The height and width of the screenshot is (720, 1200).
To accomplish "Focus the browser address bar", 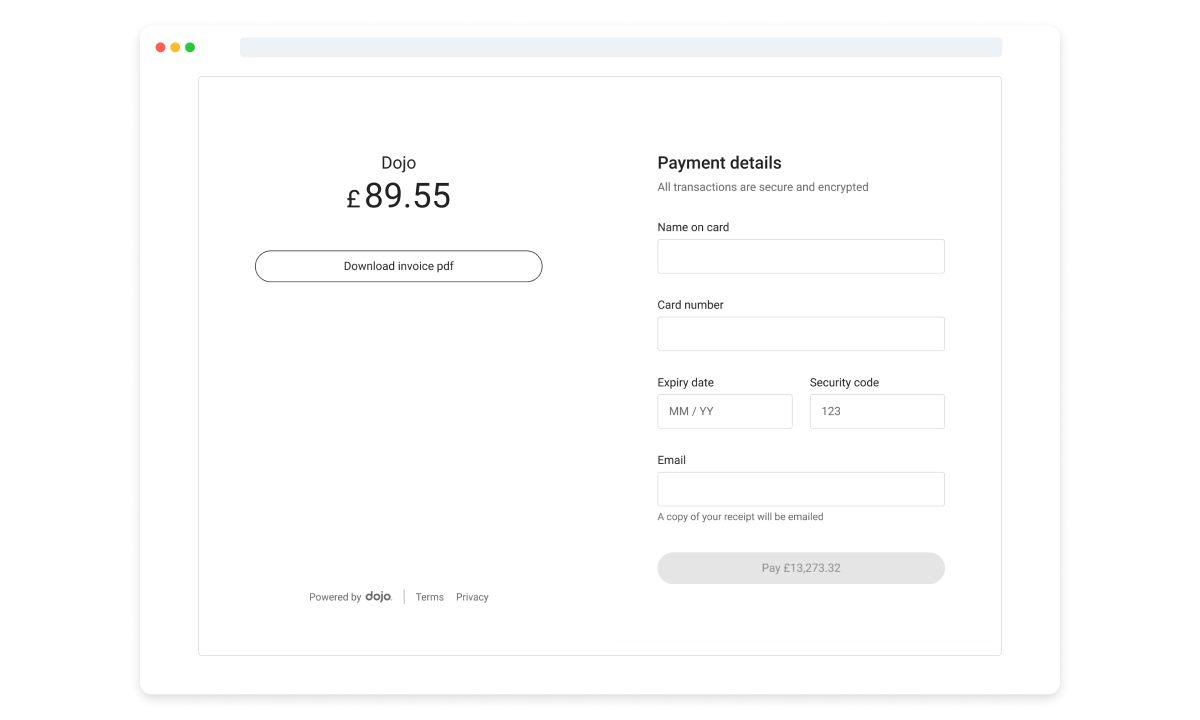I will 621,47.
